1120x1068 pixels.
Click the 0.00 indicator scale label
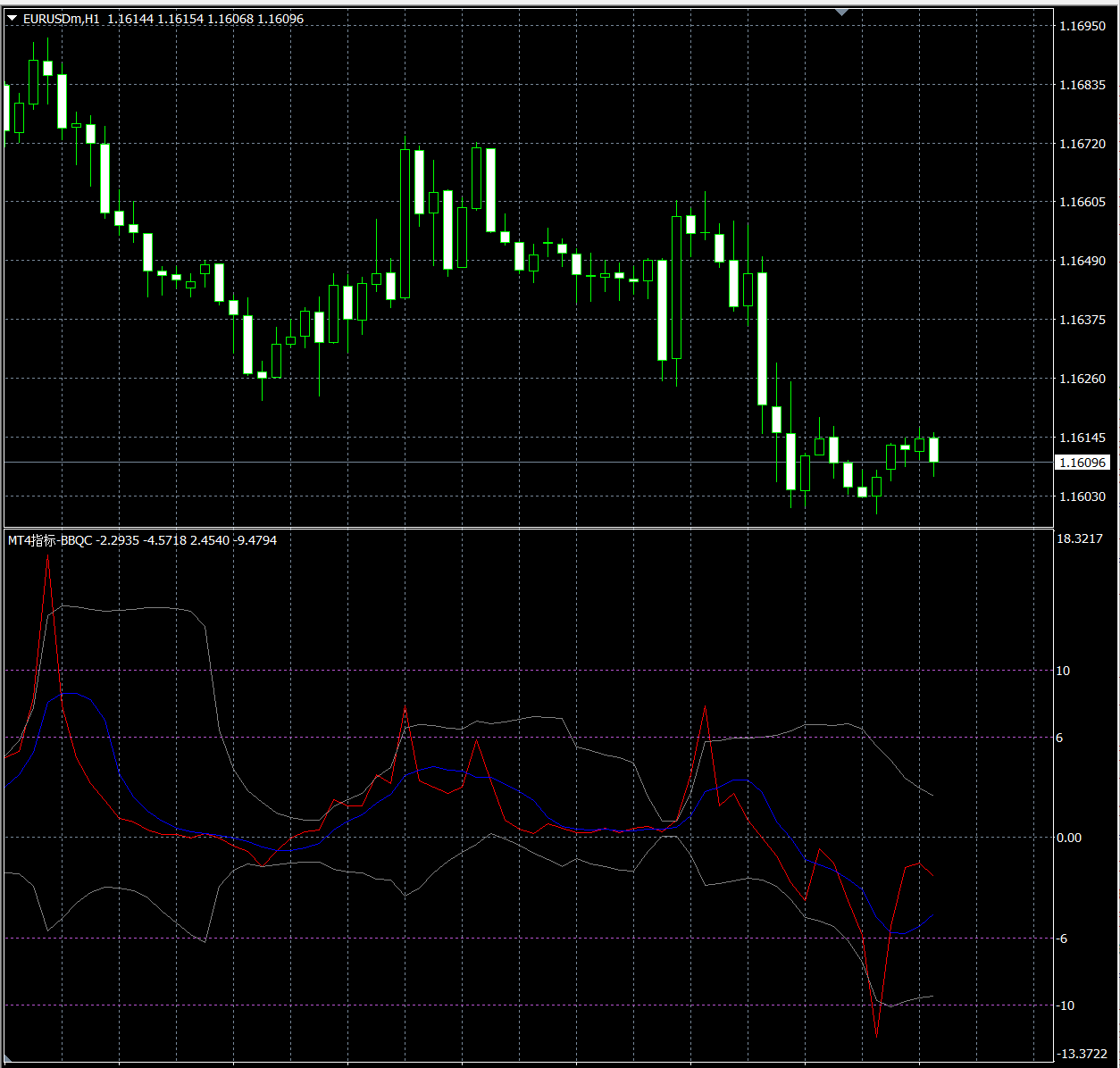[x=1068, y=838]
